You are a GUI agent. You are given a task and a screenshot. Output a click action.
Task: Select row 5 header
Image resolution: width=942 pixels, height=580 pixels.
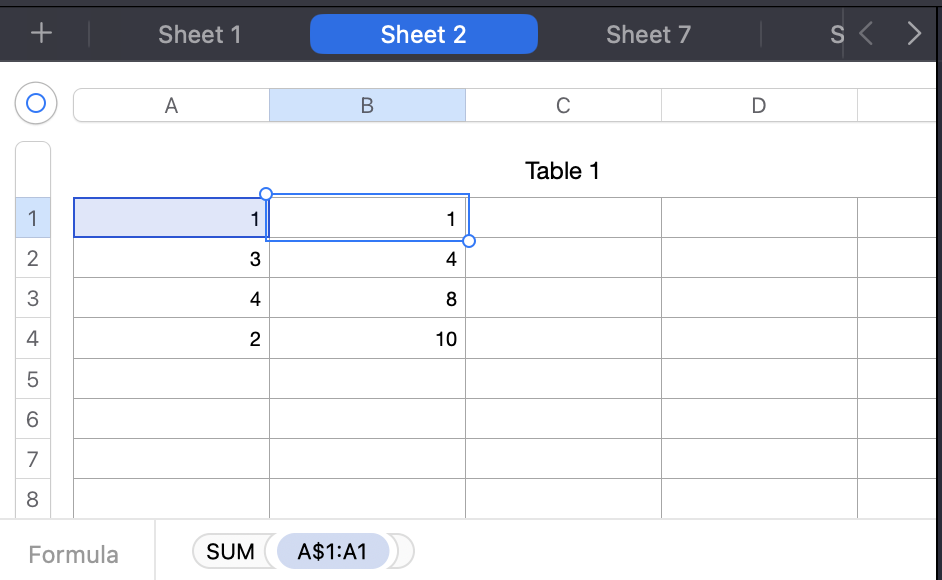coord(33,379)
